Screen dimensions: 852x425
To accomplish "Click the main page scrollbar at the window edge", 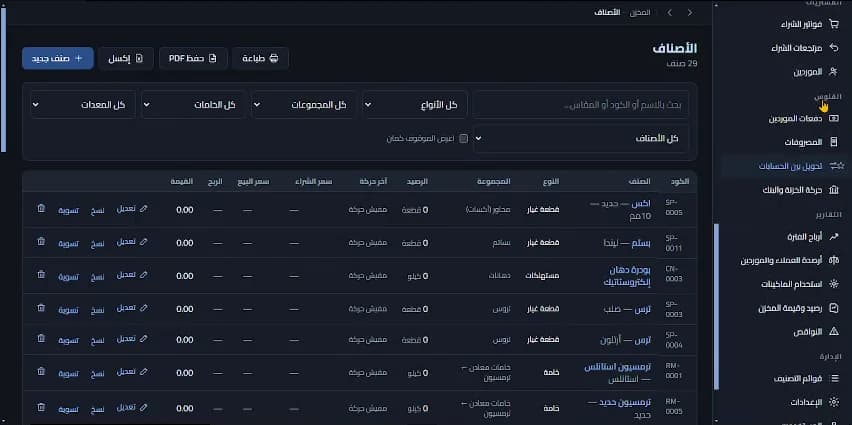I will 3,79.
